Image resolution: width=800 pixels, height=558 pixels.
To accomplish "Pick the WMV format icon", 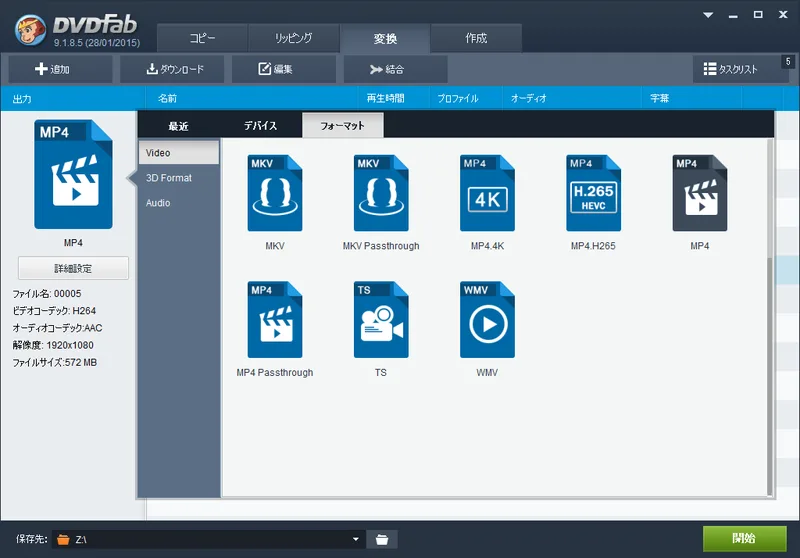I will (487, 320).
